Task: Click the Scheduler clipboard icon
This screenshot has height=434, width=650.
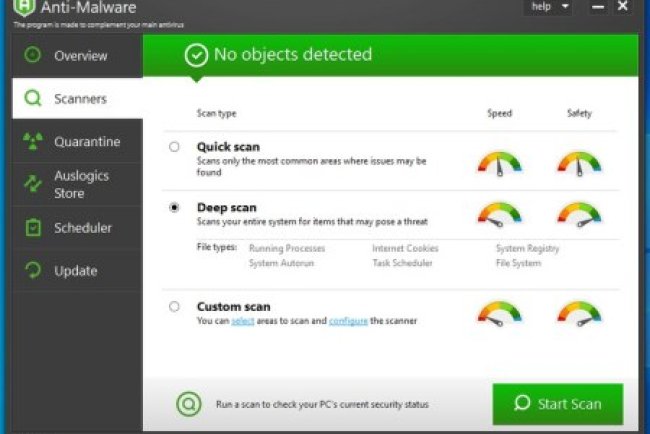Action: (x=33, y=227)
